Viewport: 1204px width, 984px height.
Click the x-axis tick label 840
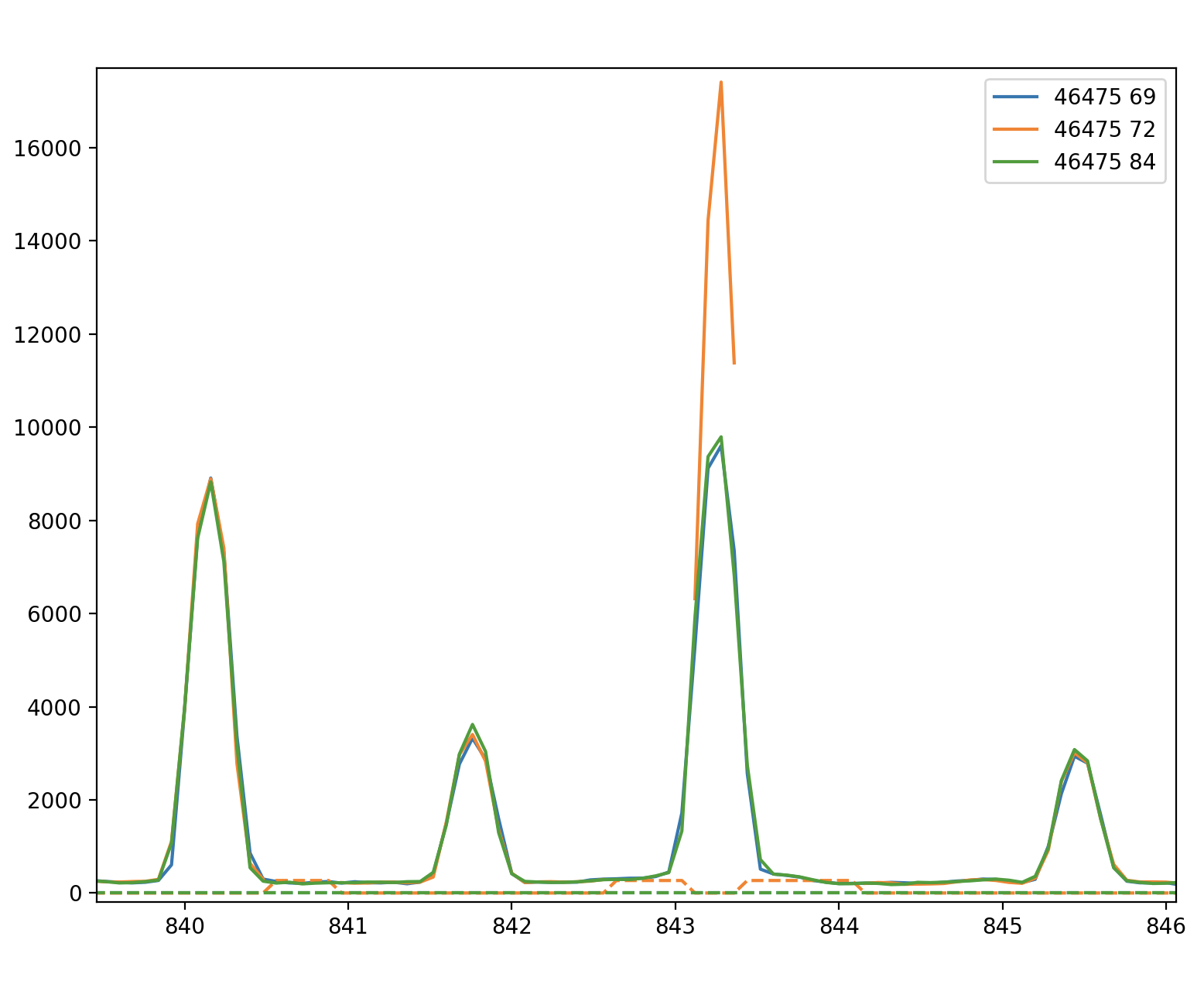click(184, 926)
